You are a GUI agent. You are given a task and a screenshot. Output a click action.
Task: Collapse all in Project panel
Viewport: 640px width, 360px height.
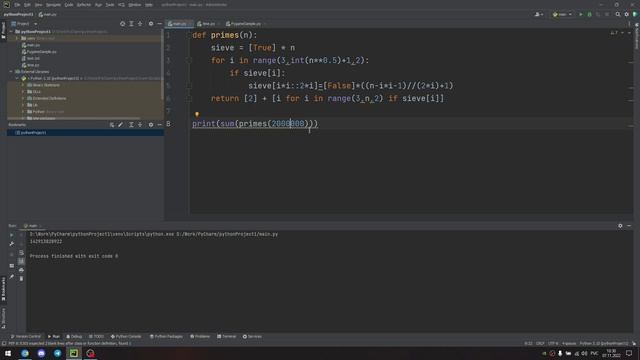click(140, 24)
